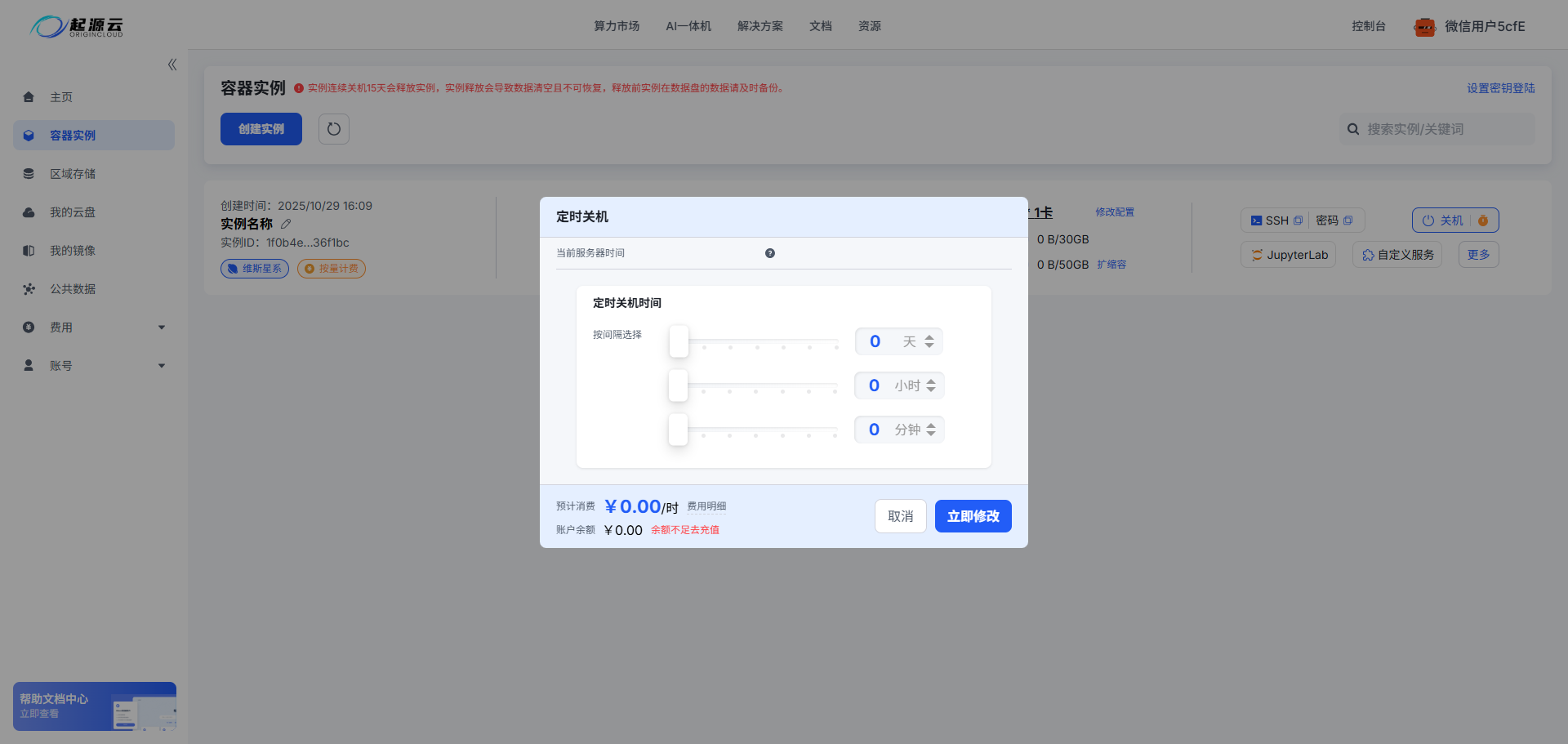Image resolution: width=1568 pixels, height=744 pixels.
Task: Click the home icon beside 主页
Action: coord(29,97)
